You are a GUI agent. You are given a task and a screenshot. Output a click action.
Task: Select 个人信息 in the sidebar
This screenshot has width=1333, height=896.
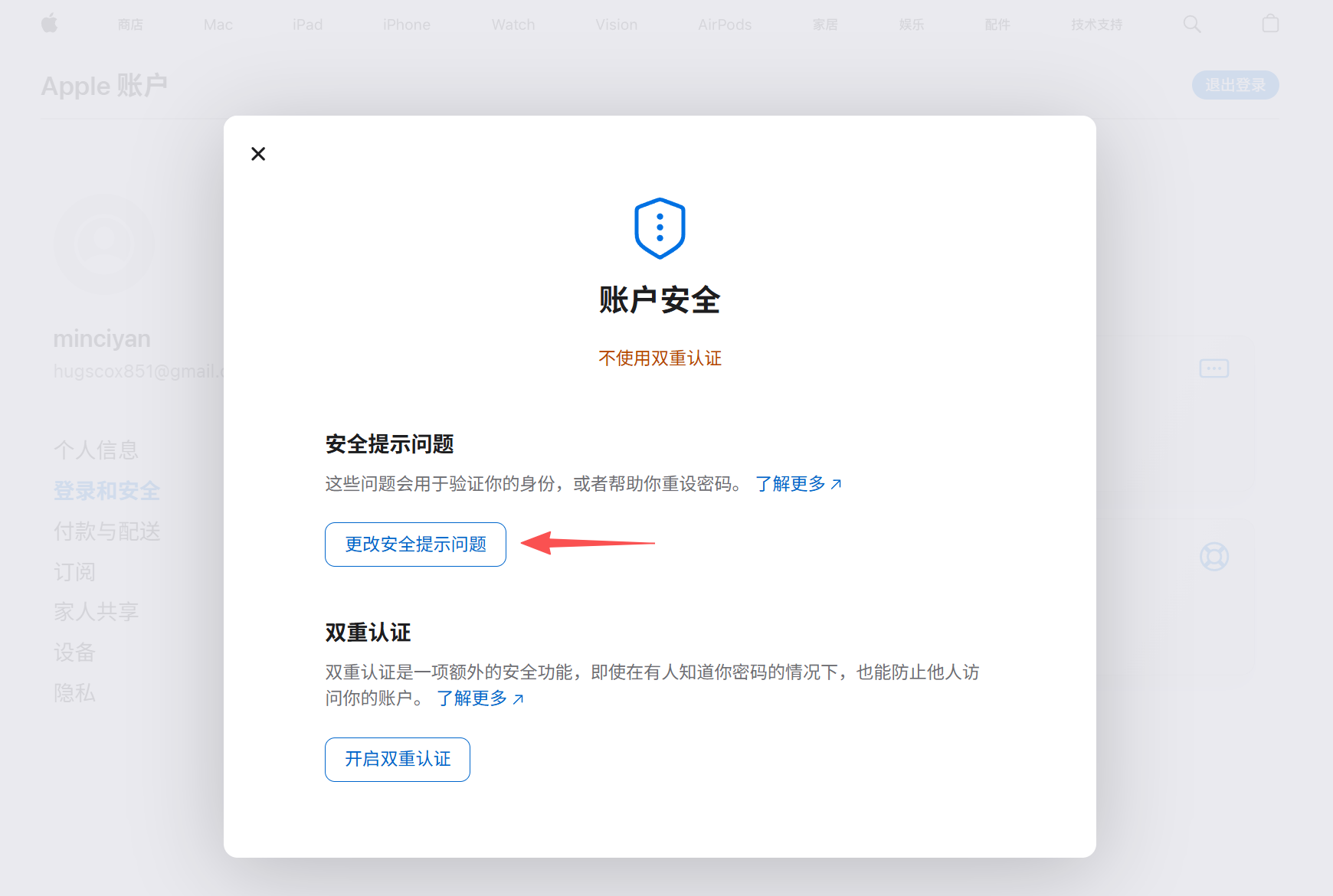tap(96, 450)
